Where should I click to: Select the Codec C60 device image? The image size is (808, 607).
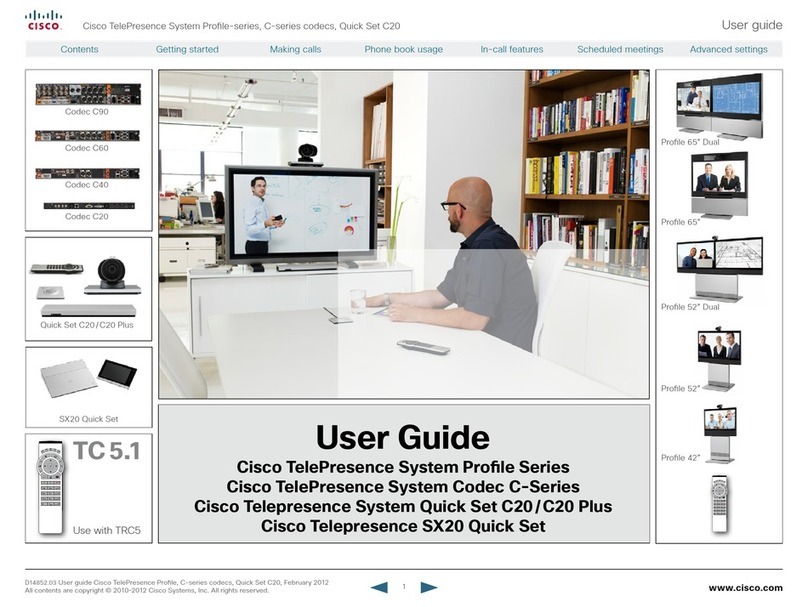coord(87,136)
